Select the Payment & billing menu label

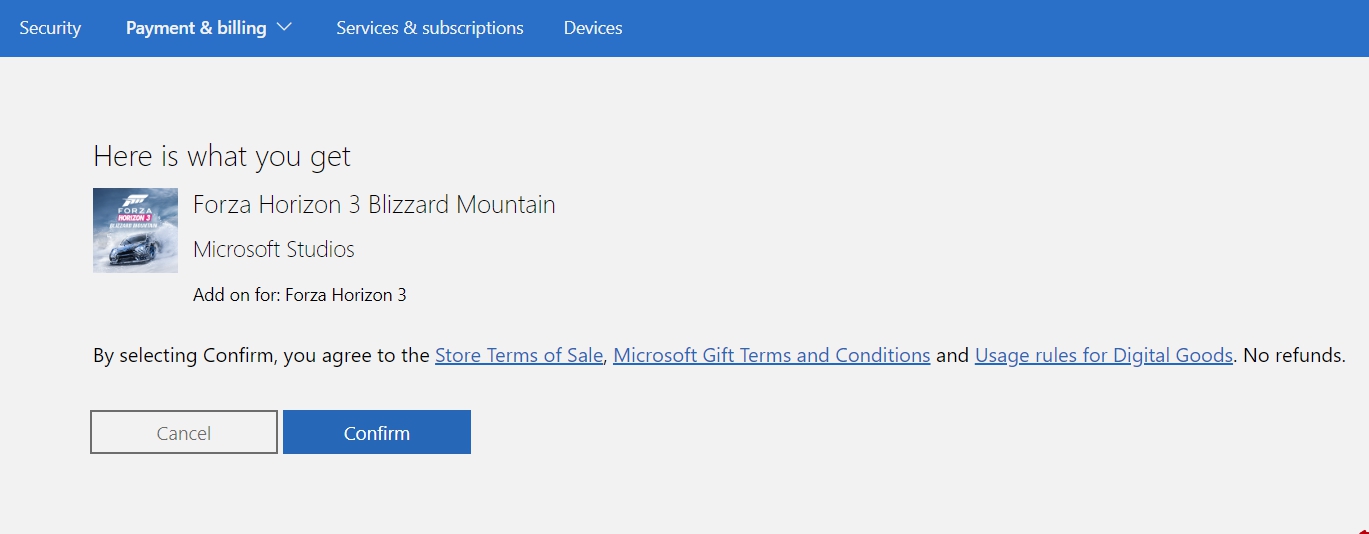196,28
